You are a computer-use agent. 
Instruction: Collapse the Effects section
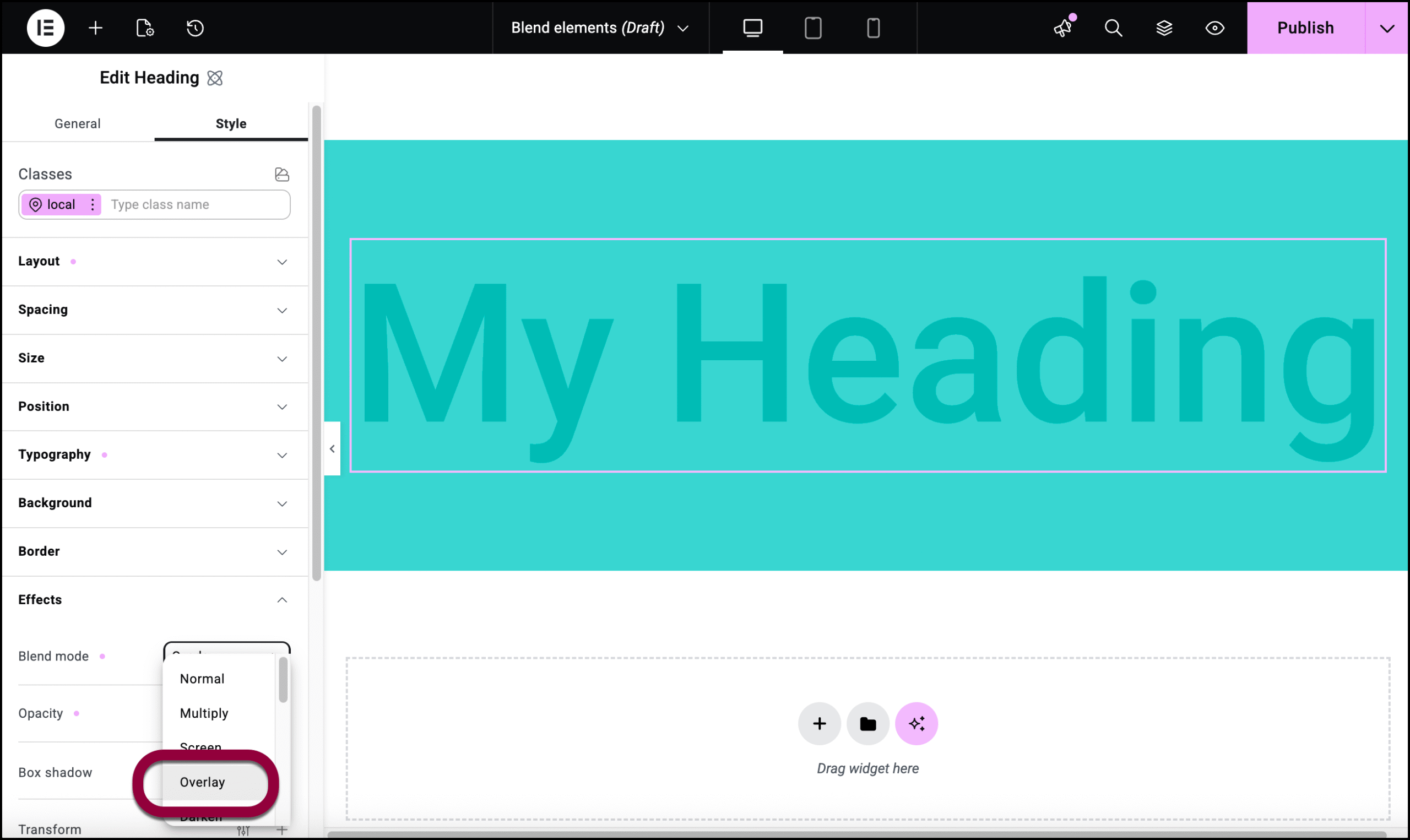tap(153, 599)
